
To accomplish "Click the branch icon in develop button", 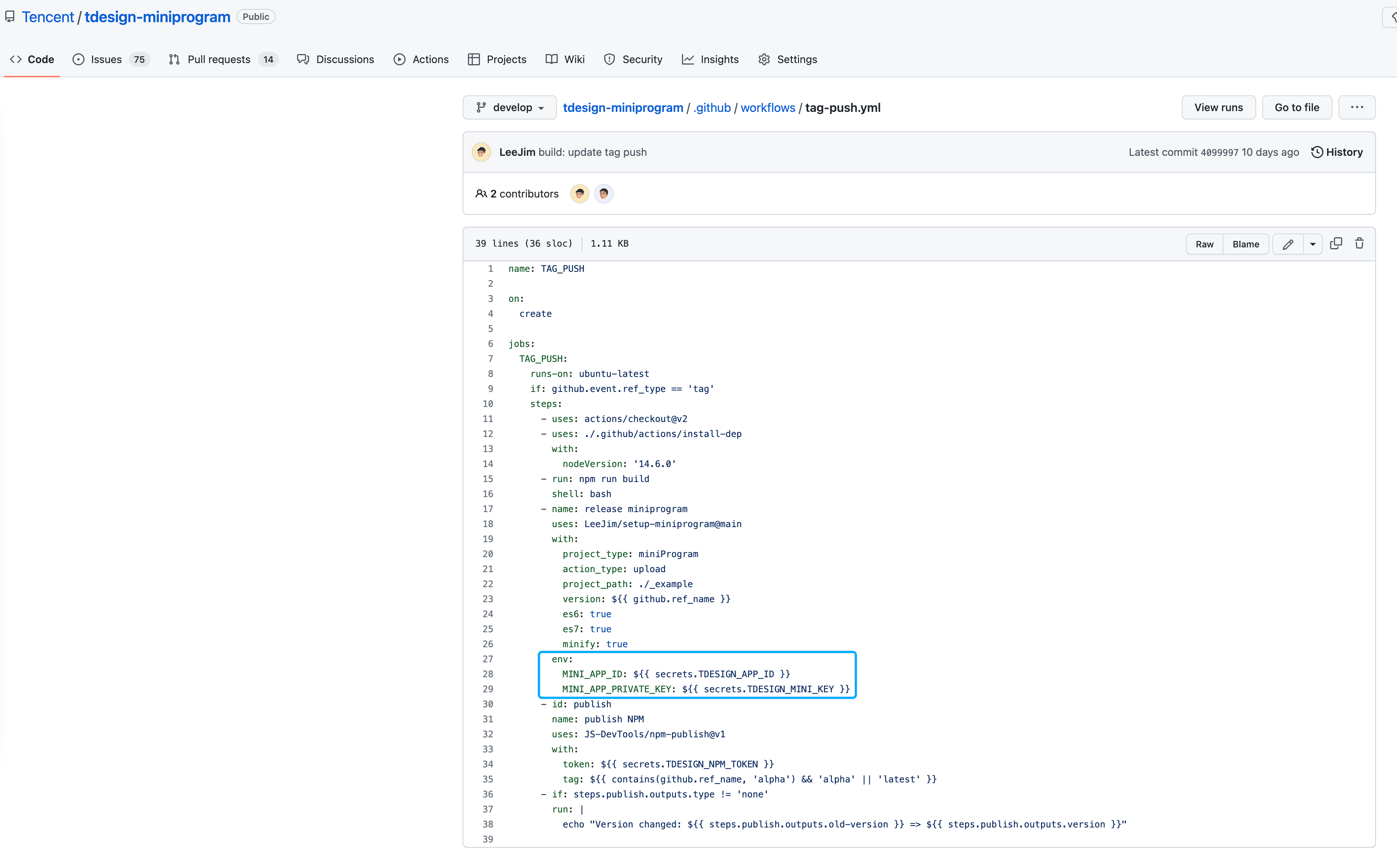I will pos(481,107).
